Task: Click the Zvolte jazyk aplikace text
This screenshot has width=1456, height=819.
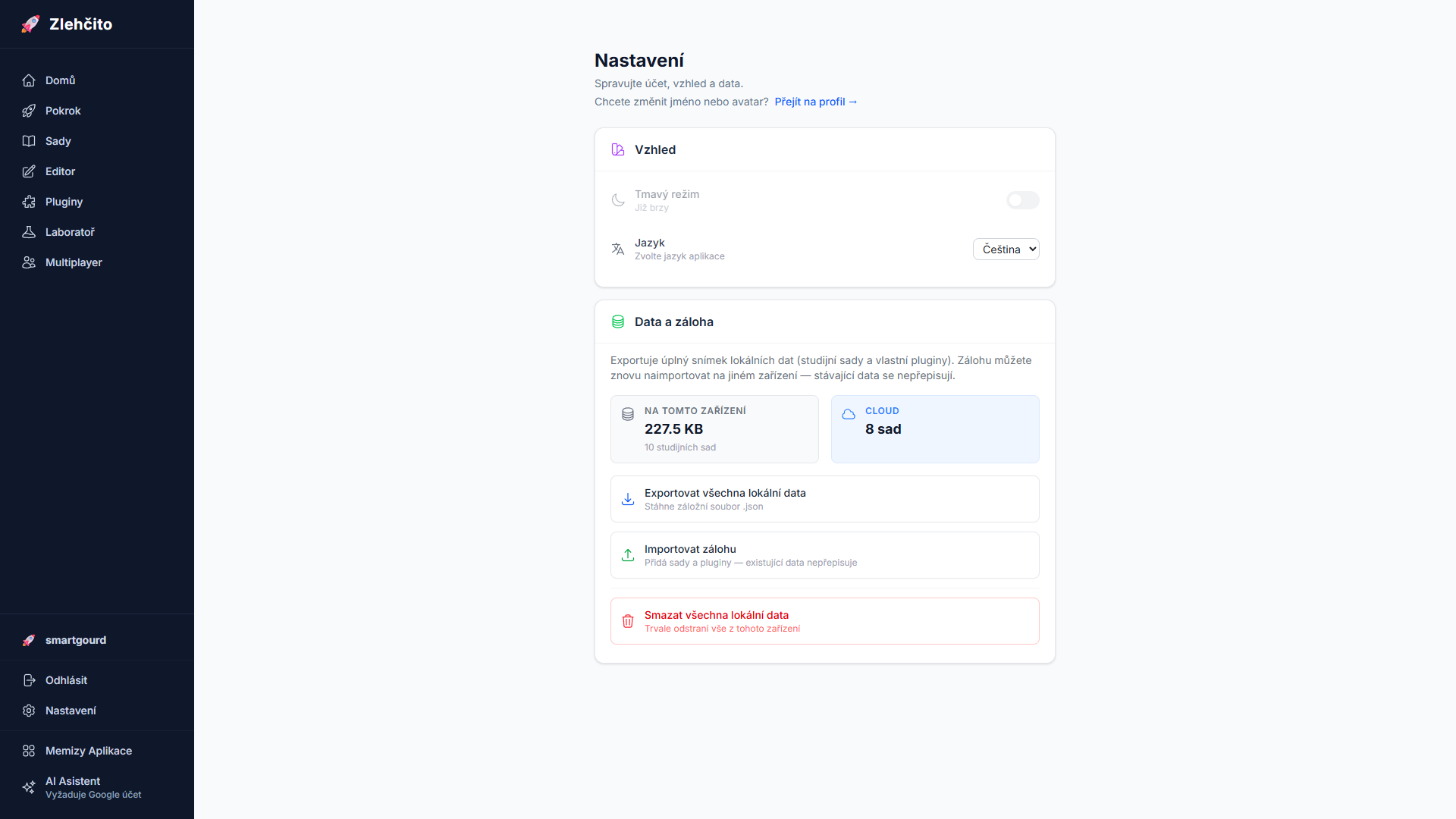Action: 679,256
